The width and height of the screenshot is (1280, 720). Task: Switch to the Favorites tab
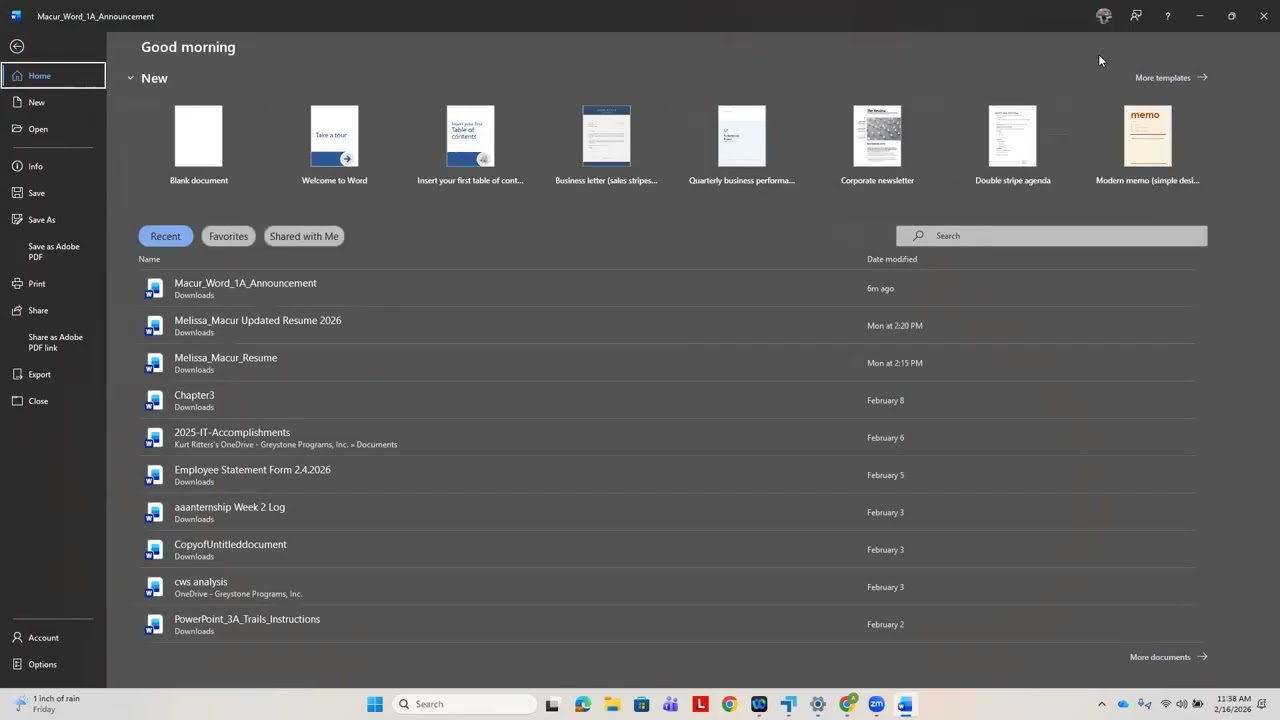tap(228, 236)
